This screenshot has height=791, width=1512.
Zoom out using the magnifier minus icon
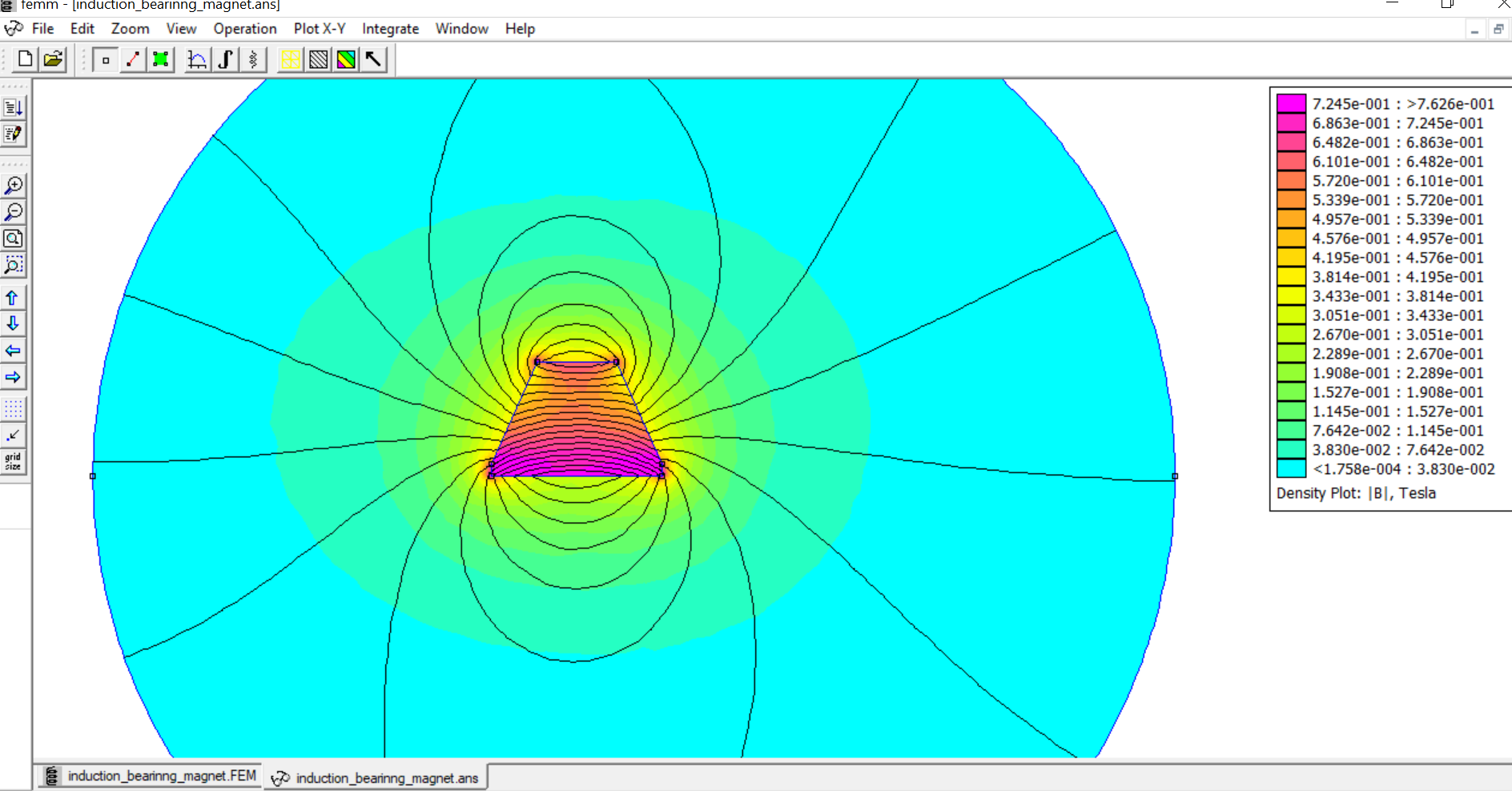(14, 212)
